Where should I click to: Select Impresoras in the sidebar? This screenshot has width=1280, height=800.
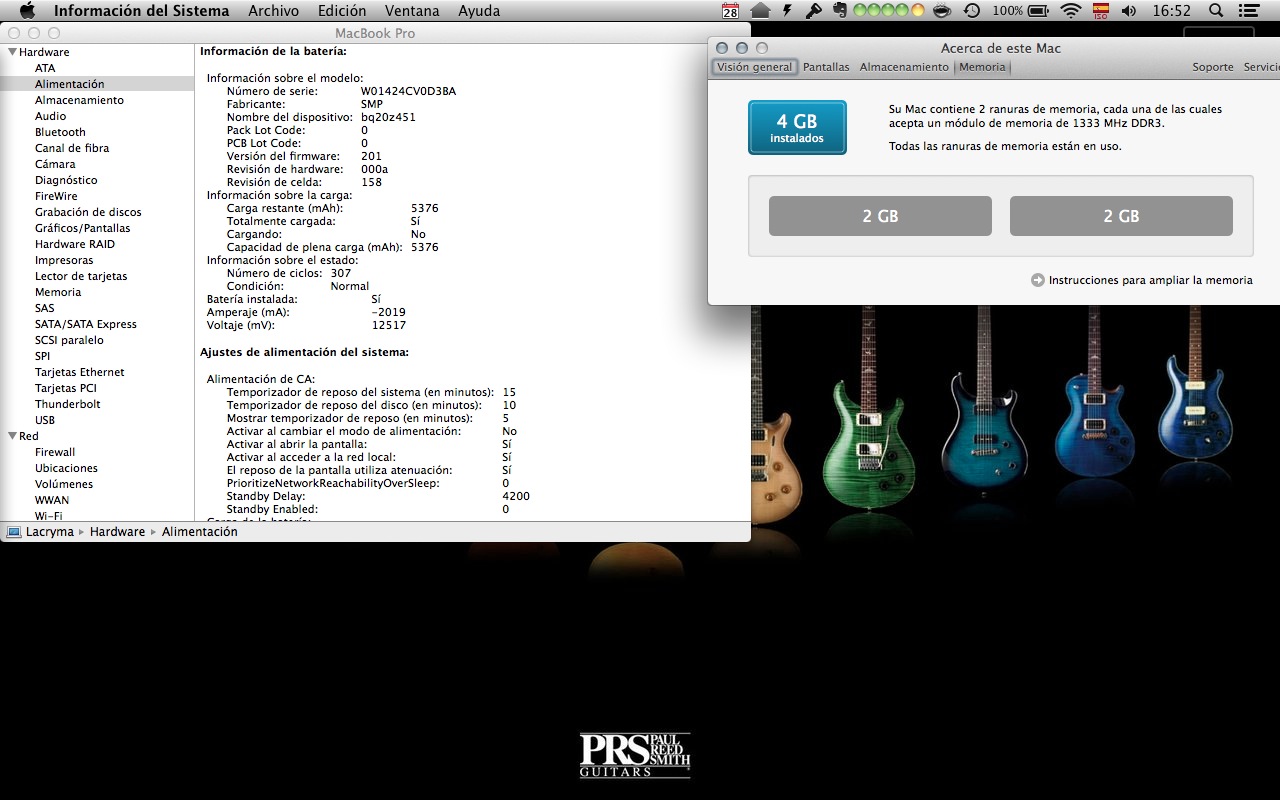click(64, 260)
